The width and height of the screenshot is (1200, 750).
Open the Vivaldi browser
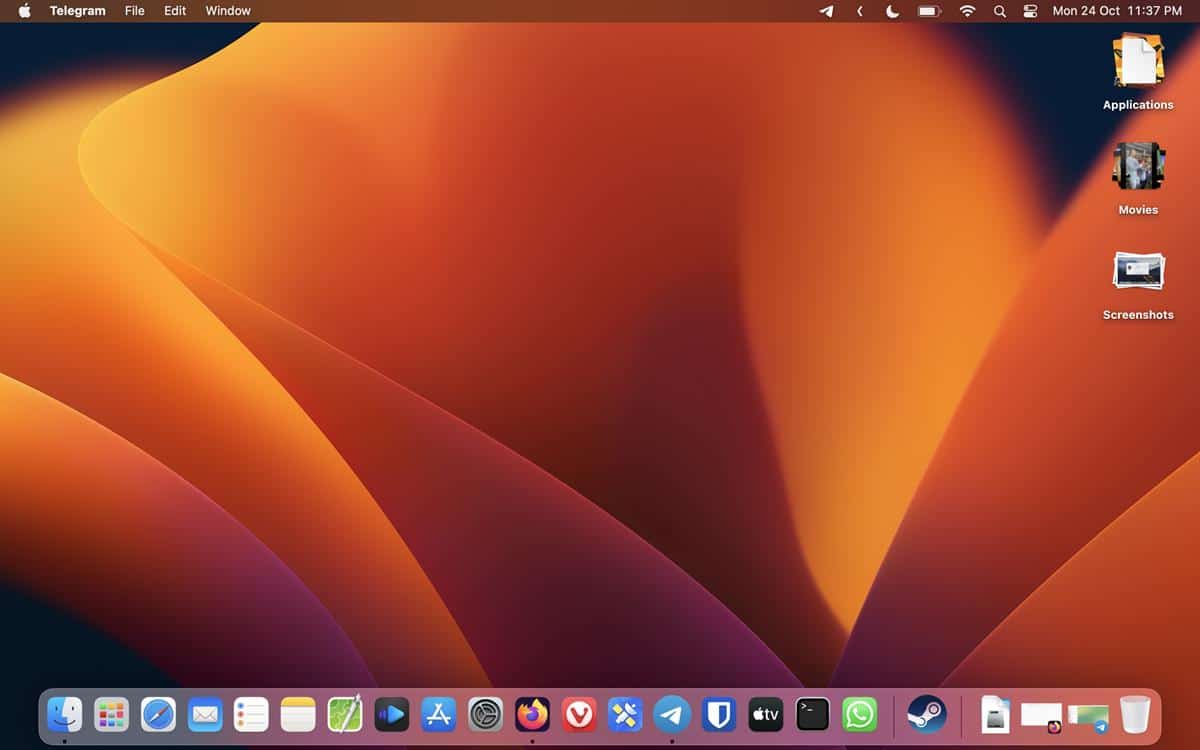click(x=578, y=715)
